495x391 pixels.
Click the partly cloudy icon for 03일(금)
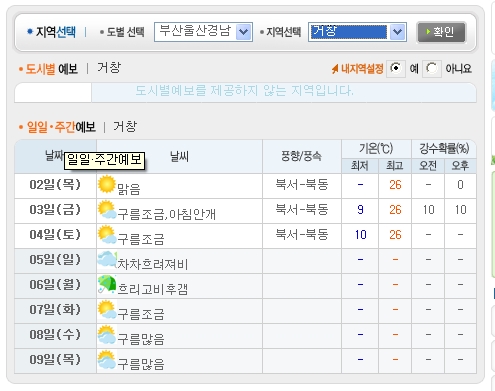click(107, 210)
